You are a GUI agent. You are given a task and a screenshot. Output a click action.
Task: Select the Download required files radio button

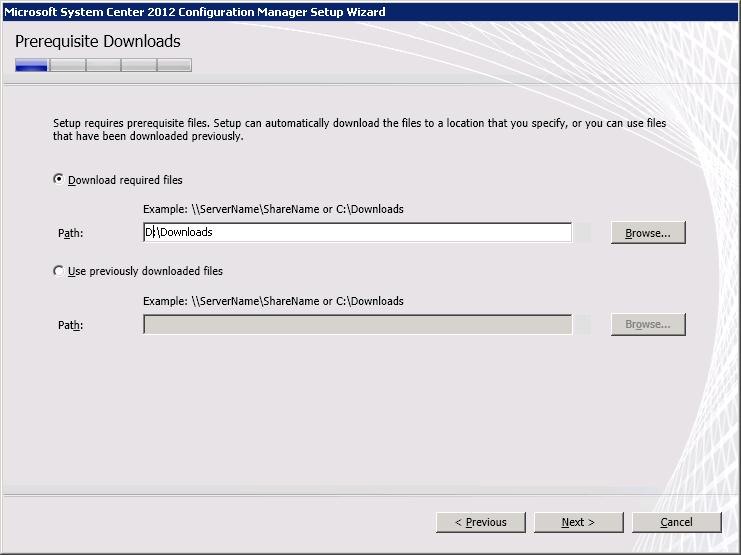59,180
